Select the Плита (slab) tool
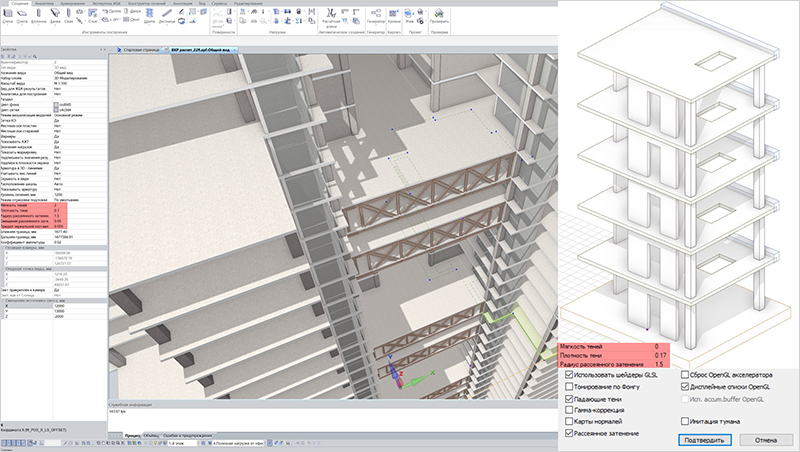Viewport: 800px width, 452px height. [22, 16]
